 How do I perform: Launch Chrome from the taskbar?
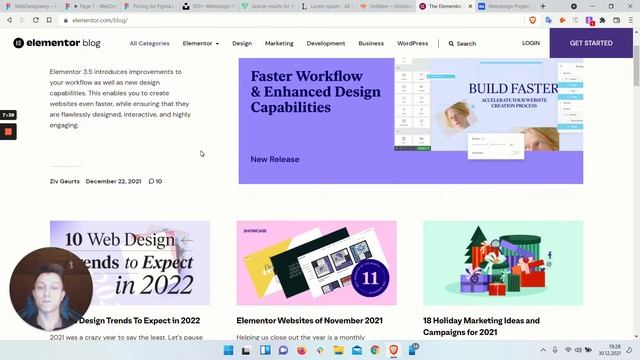click(375, 350)
